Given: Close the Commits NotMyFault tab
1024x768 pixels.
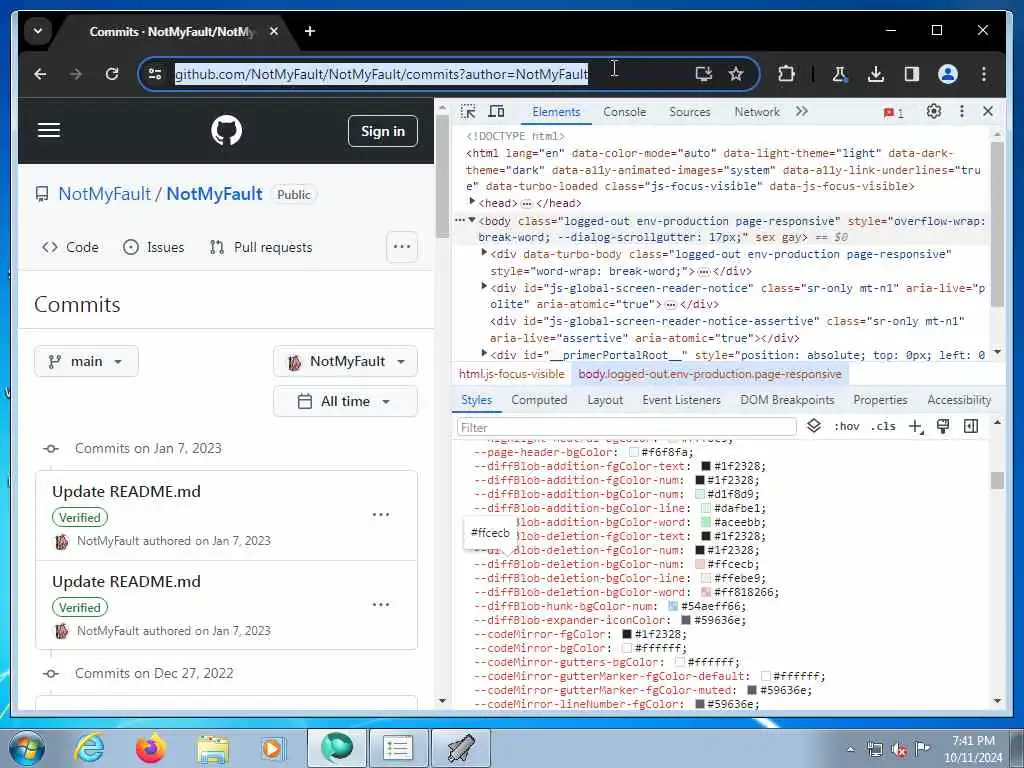Looking at the screenshot, I should click(x=274, y=31).
